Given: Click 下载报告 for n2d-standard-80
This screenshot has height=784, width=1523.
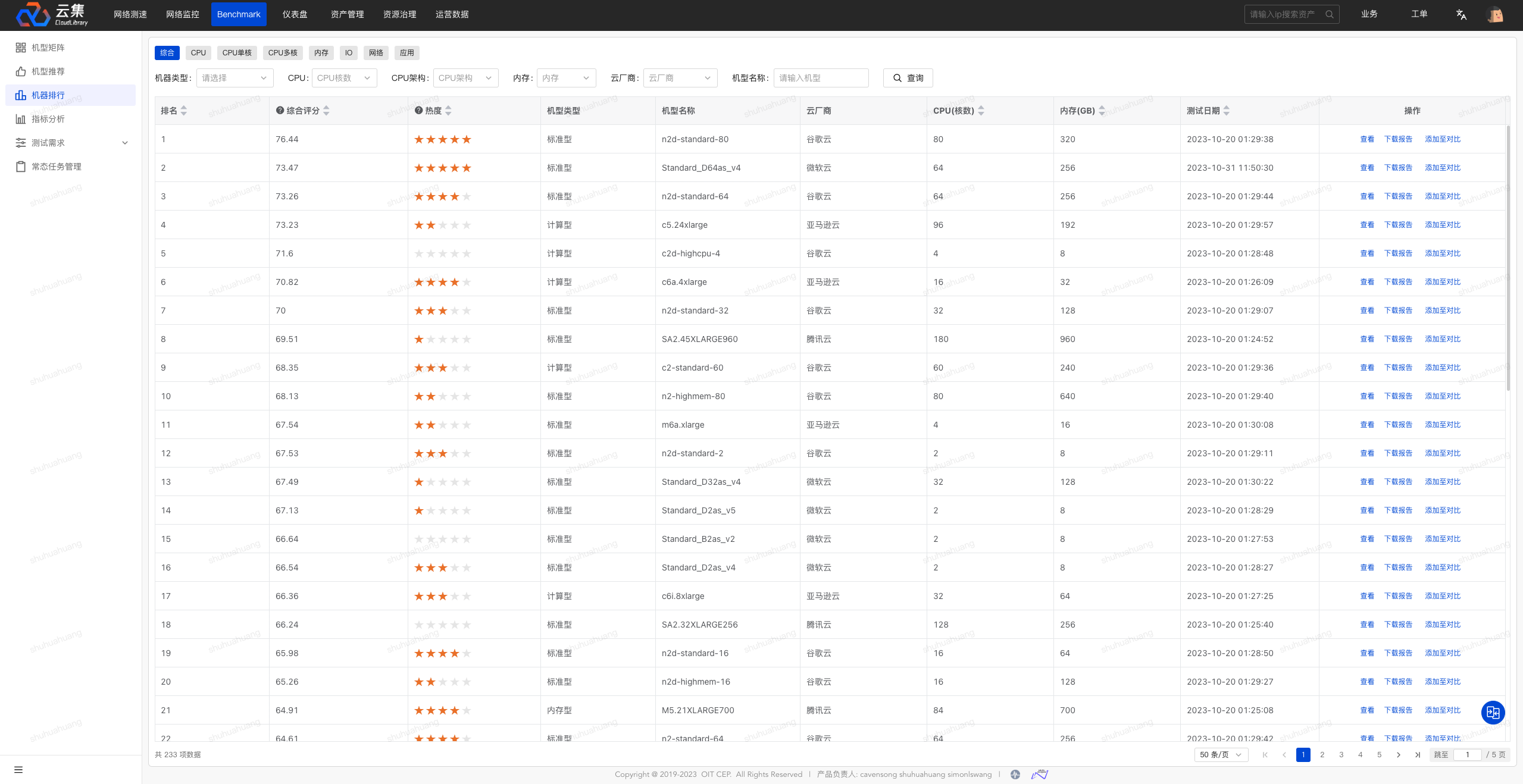Looking at the screenshot, I should point(1398,139).
